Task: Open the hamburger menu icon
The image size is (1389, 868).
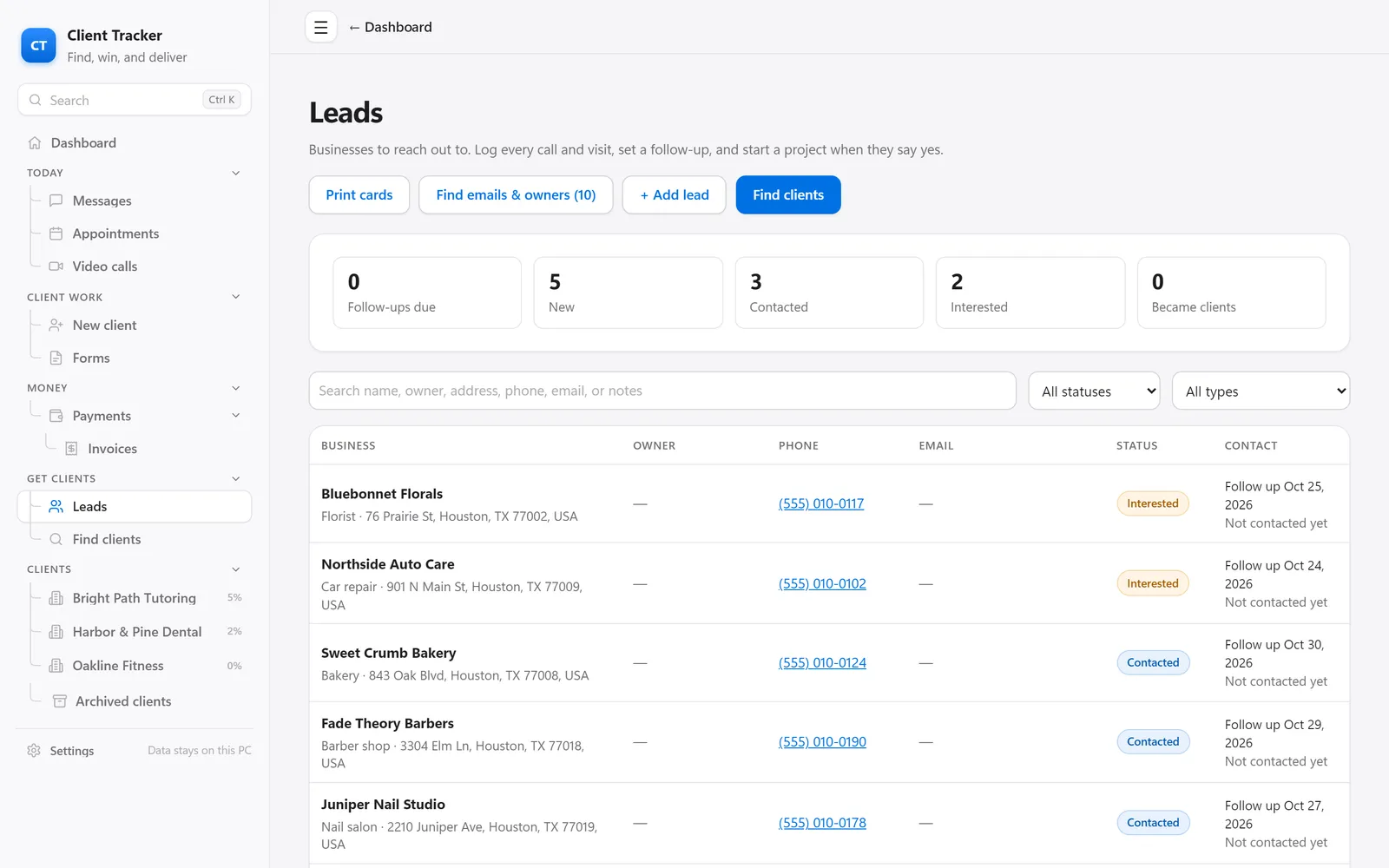Action: coord(320,28)
